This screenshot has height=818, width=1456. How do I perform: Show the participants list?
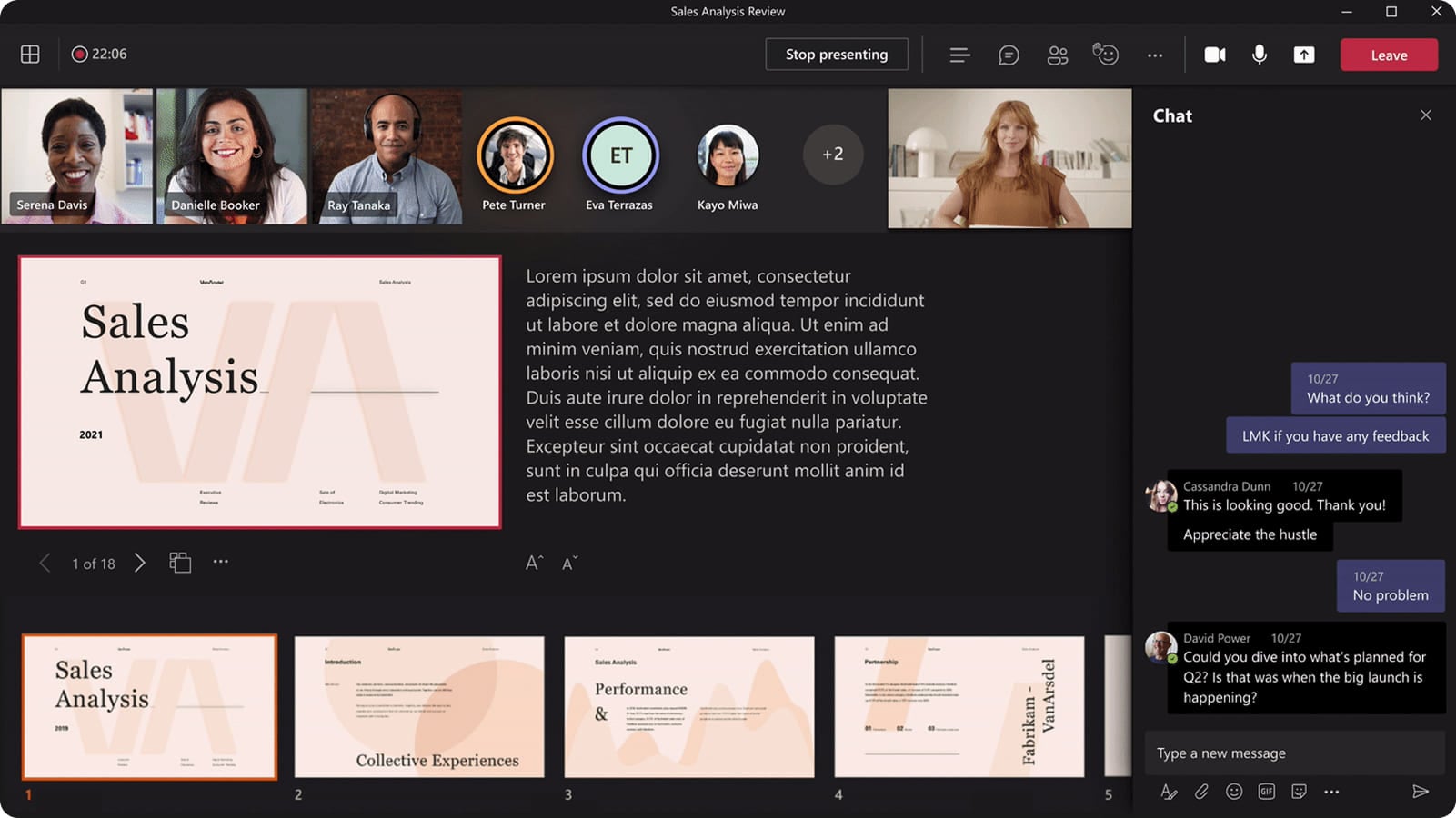point(1057,55)
